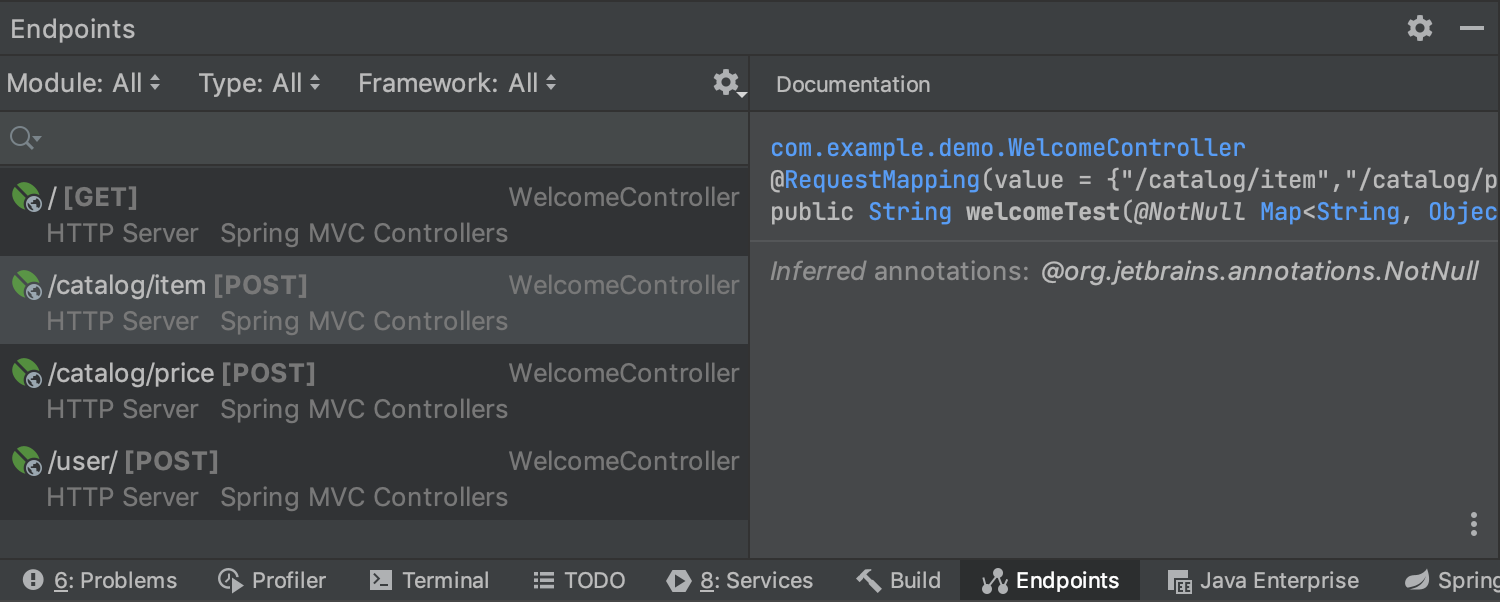Open the Build tool window
This screenshot has height=602, width=1500.
(x=899, y=580)
